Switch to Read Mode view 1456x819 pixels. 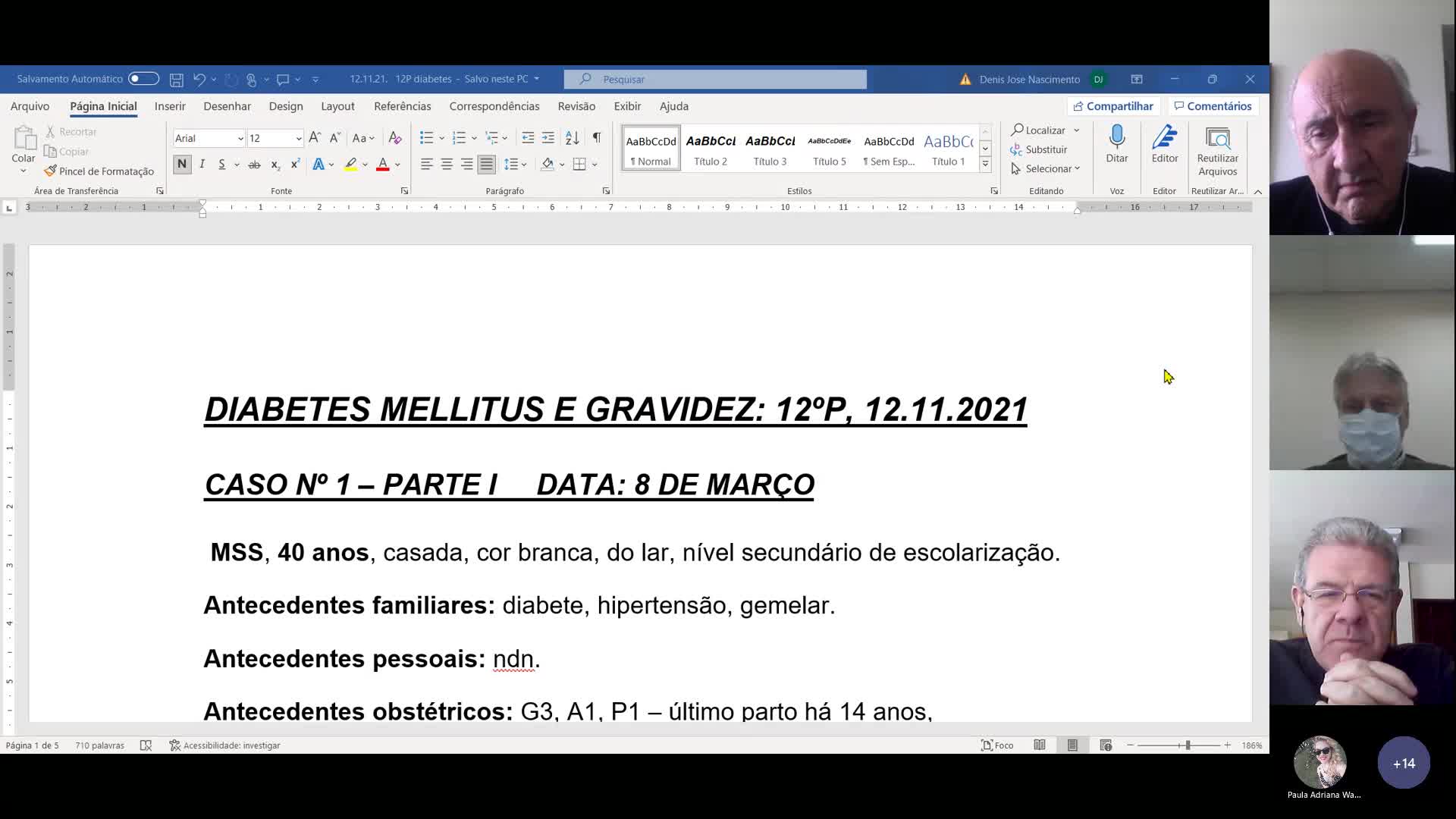(x=1040, y=745)
